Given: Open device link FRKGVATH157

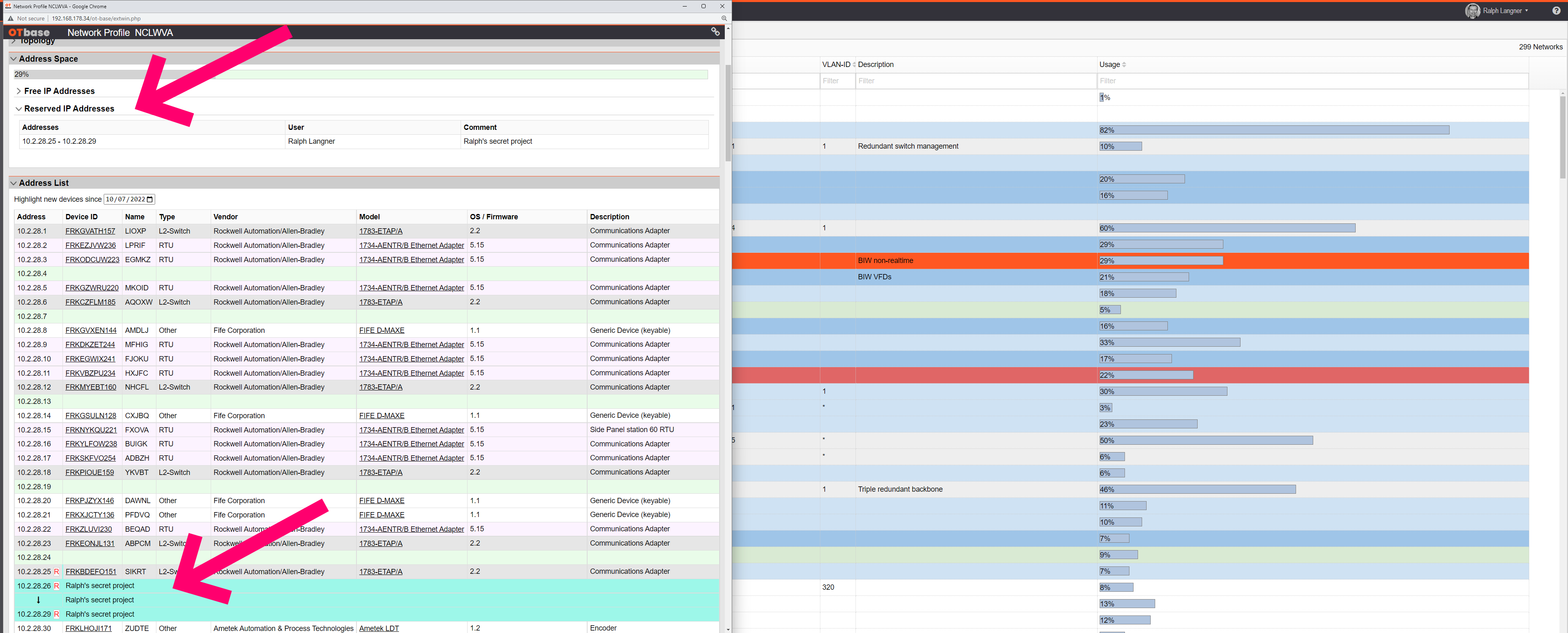Looking at the screenshot, I should click(90, 231).
